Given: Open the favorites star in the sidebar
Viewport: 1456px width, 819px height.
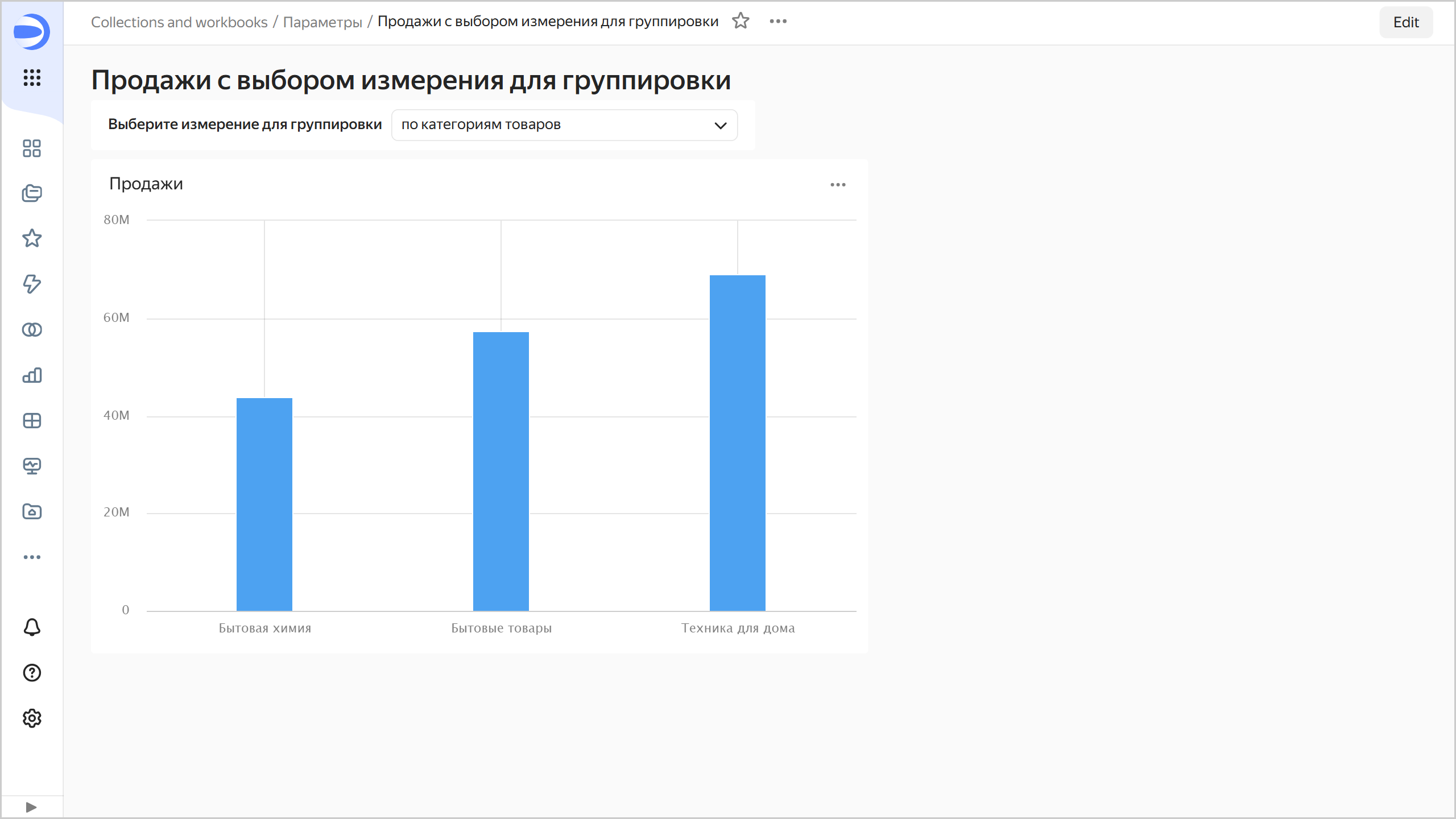Looking at the screenshot, I should point(32,238).
